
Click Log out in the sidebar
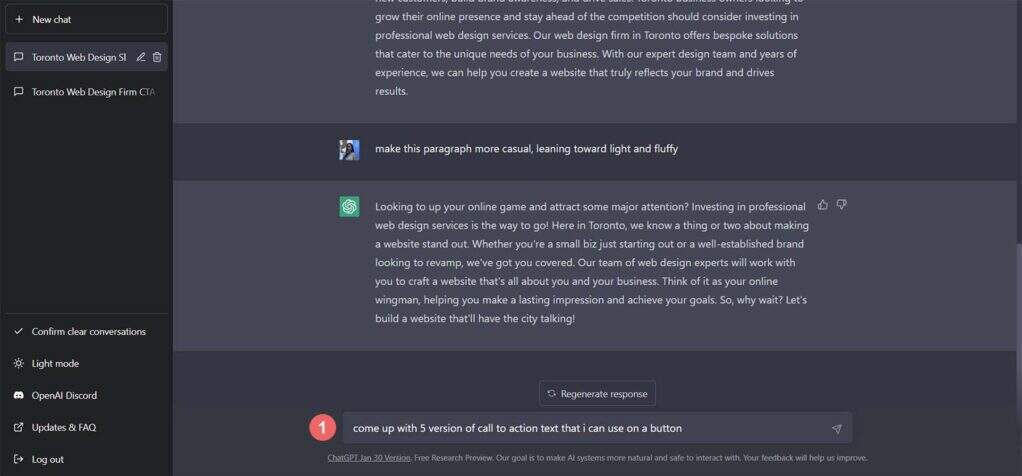click(x=47, y=459)
